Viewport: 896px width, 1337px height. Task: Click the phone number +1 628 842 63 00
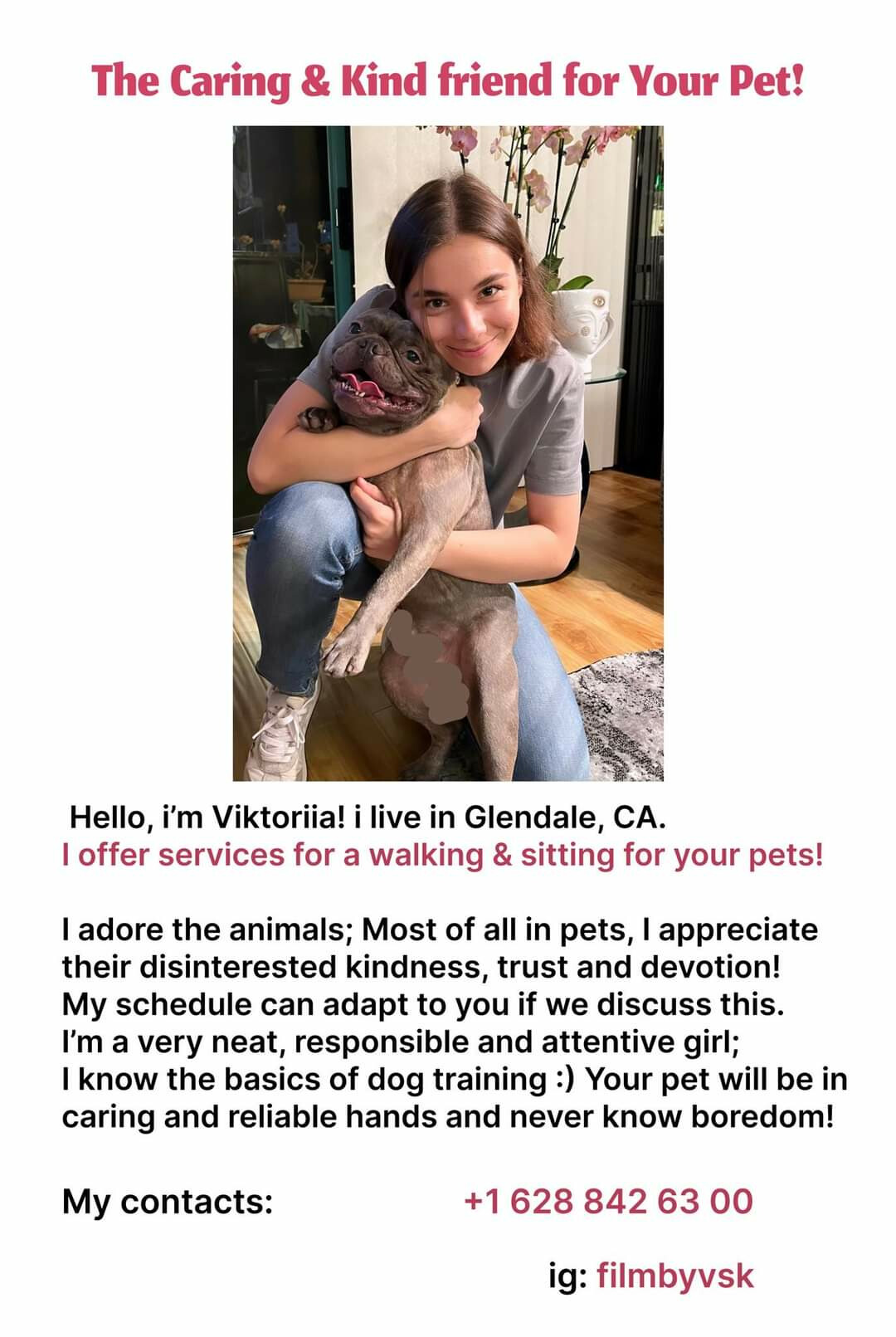point(608,1201)
